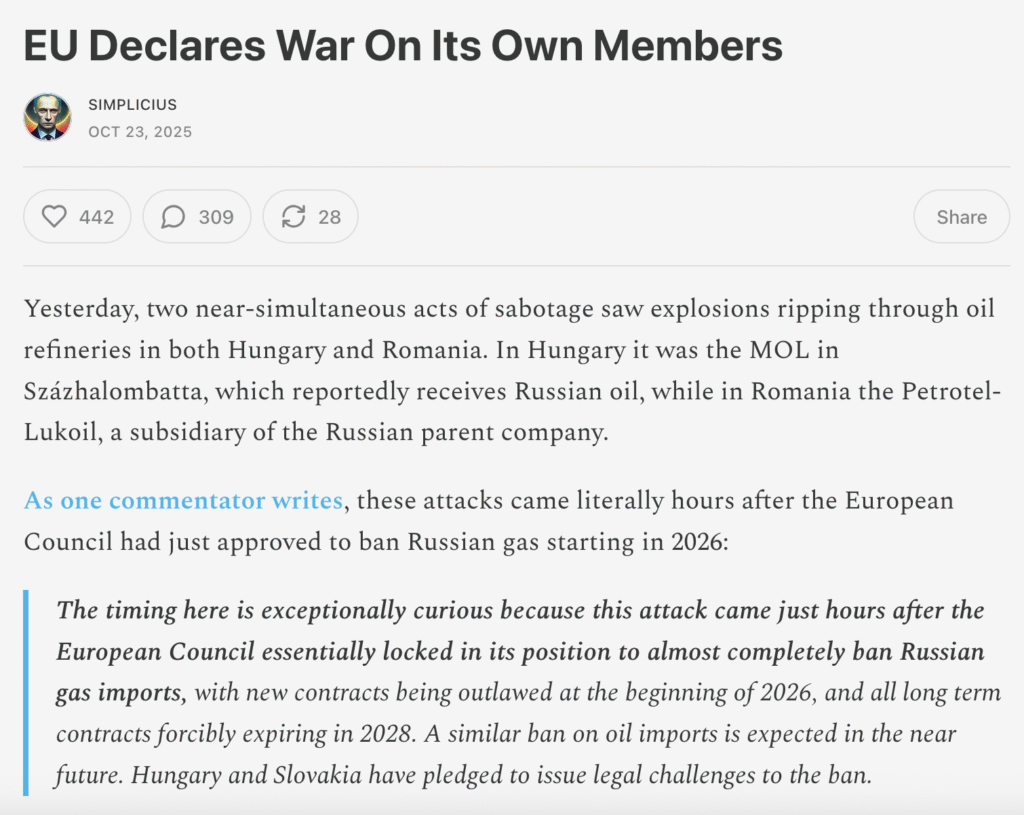Viewport: 1024px width, 815px height.
Task: Click the blue vertical bar beside the blockquote
Action: [26, 692]
